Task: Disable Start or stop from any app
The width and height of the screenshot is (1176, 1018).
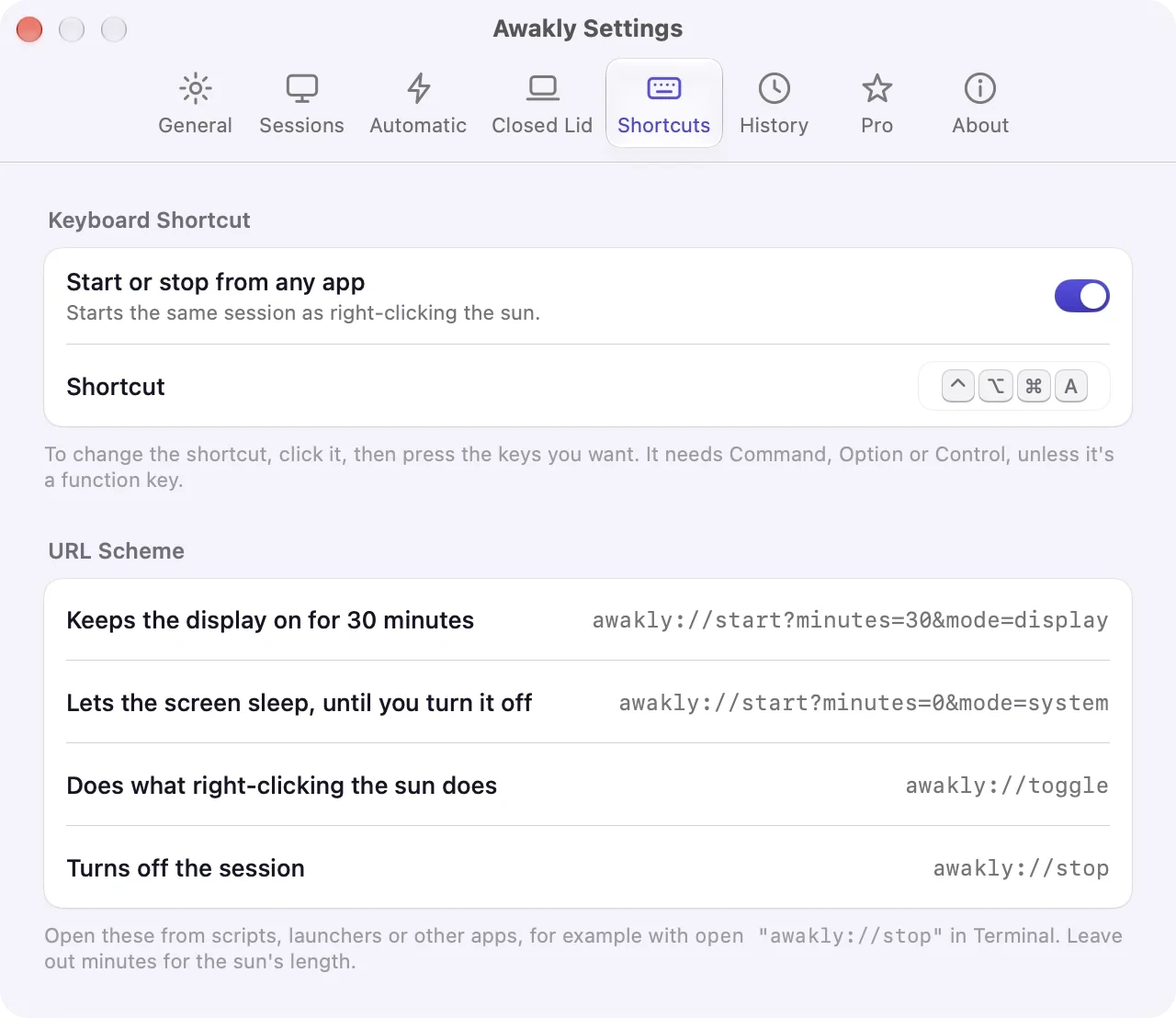Action: point(1081,296)
